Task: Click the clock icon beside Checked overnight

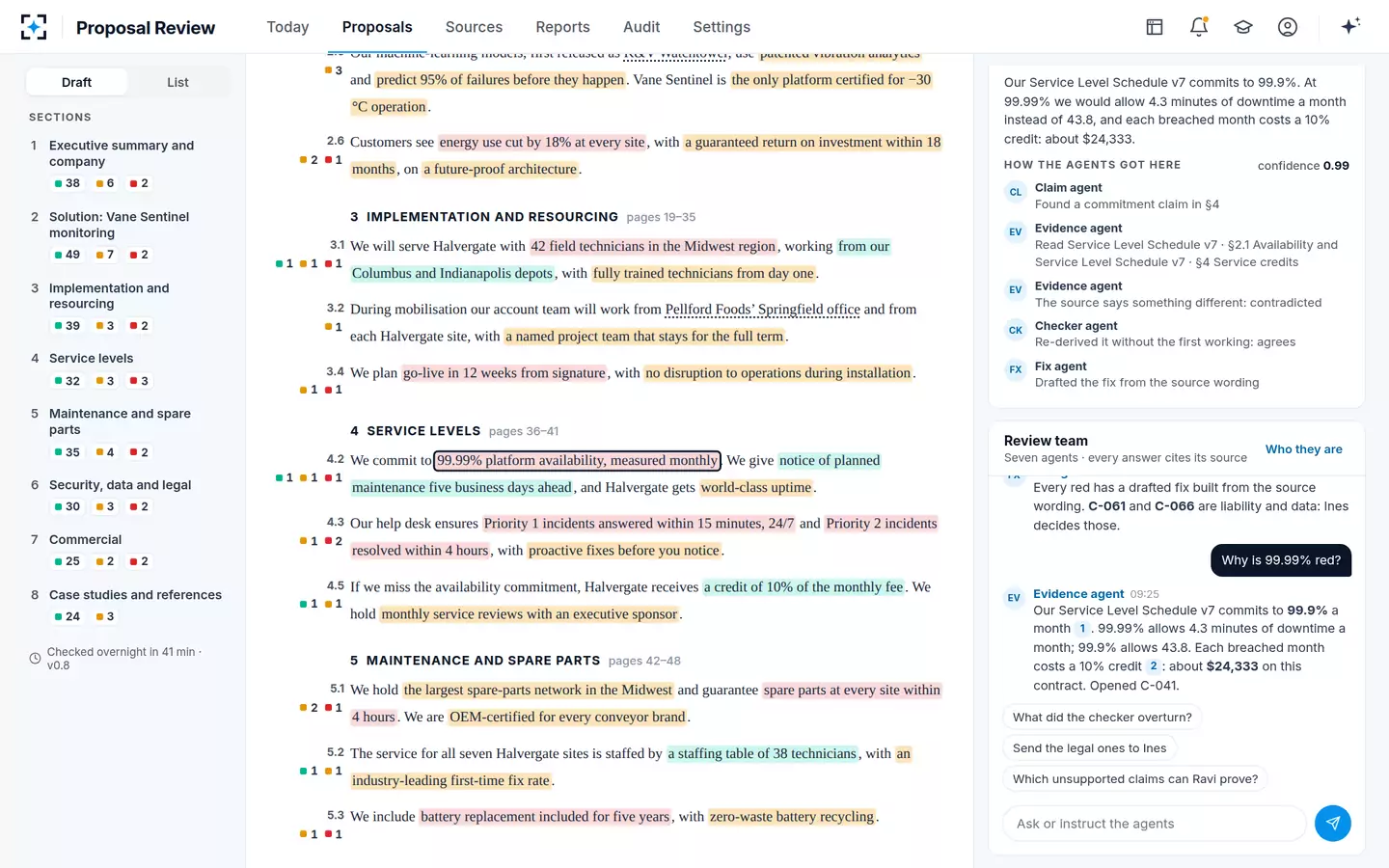Action: coord(35,659)
